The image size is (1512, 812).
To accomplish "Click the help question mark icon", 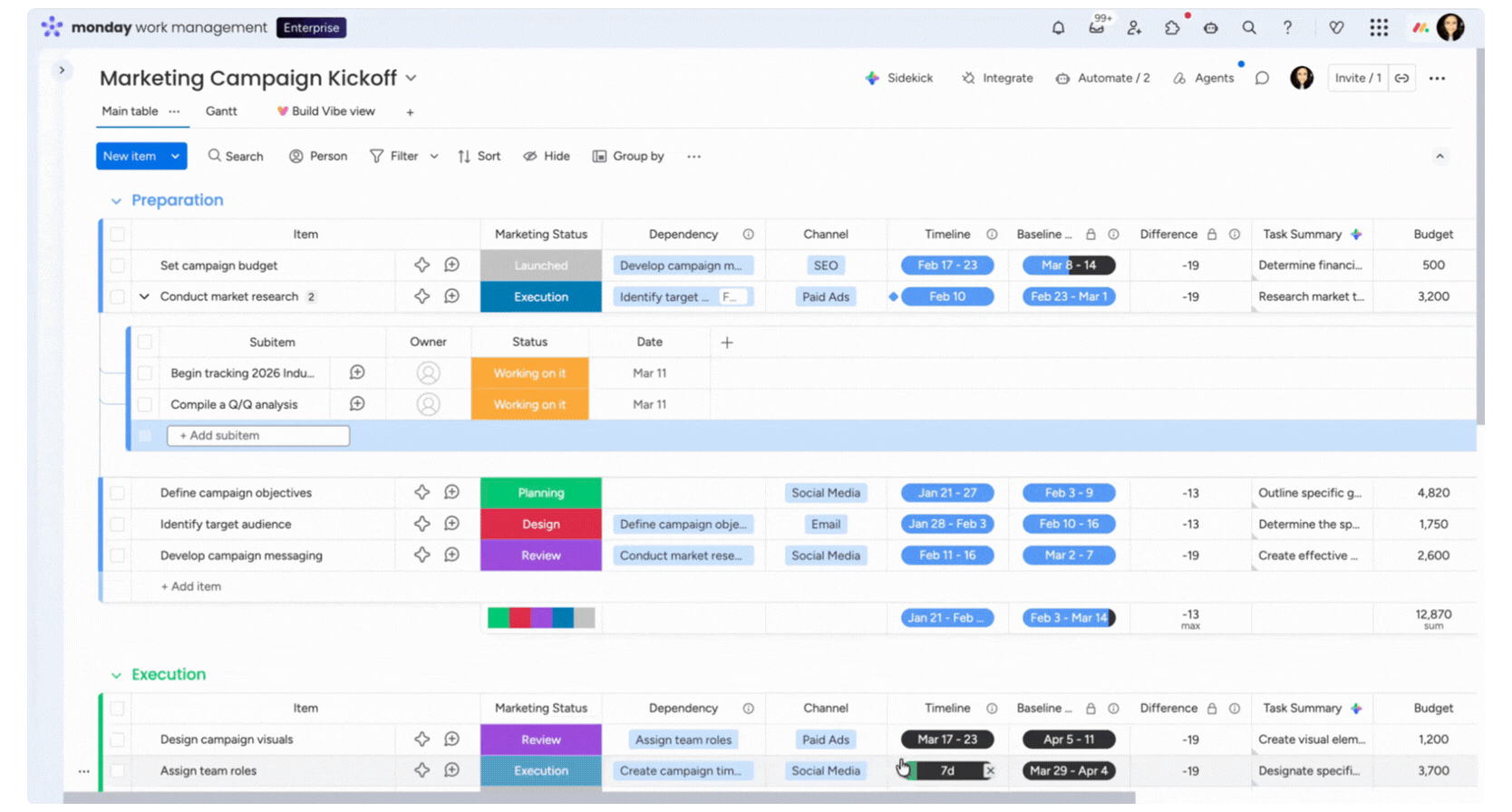I will point(1287,28).
